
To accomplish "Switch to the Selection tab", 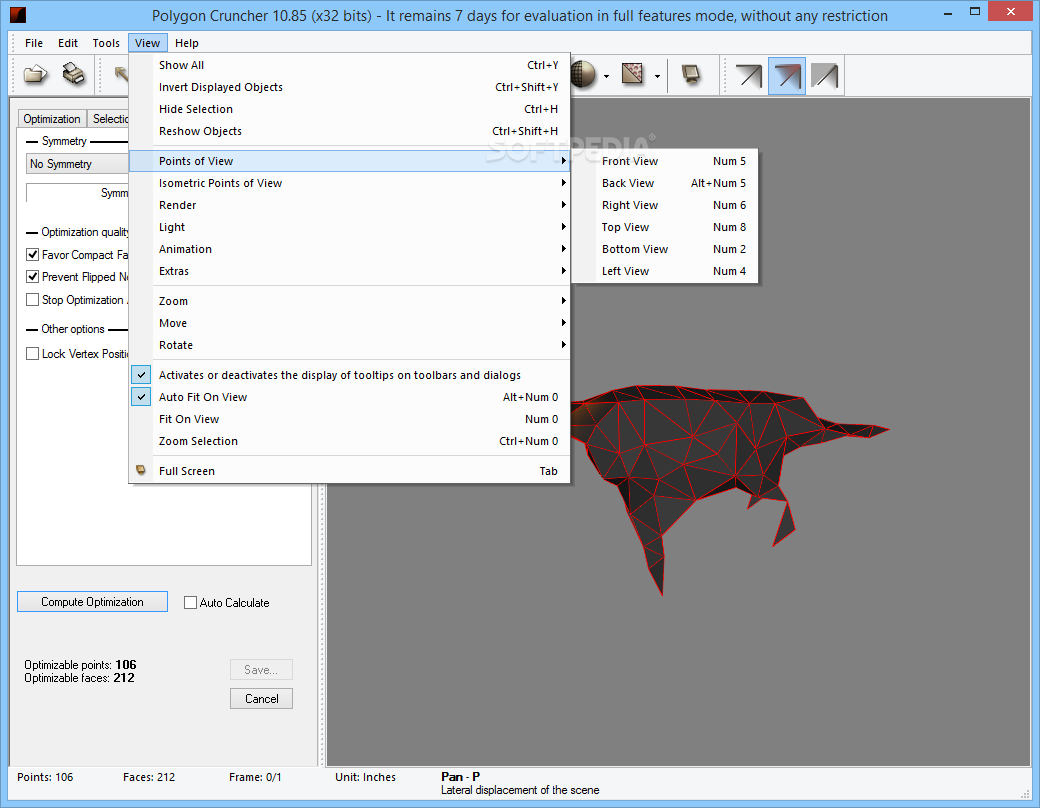I will [x=109, y=119].
